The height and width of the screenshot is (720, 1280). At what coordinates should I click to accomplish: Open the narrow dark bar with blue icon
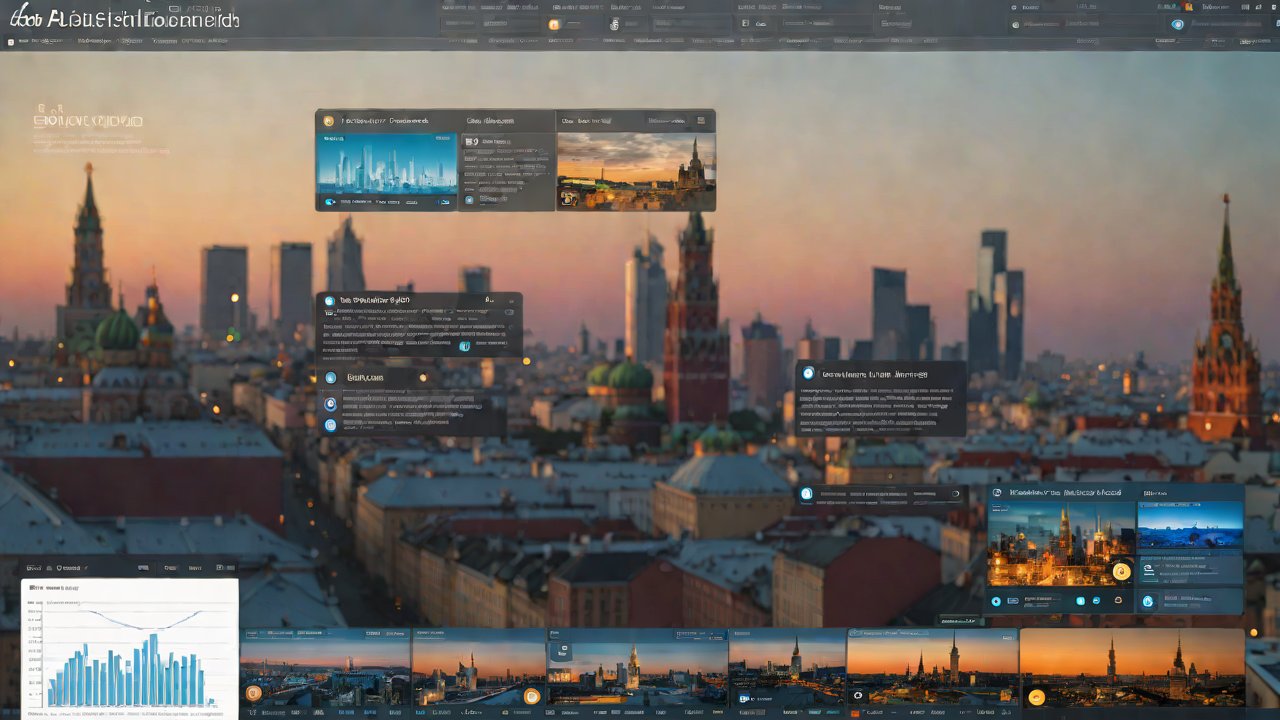pyautogui.click(x=882, y=493)
